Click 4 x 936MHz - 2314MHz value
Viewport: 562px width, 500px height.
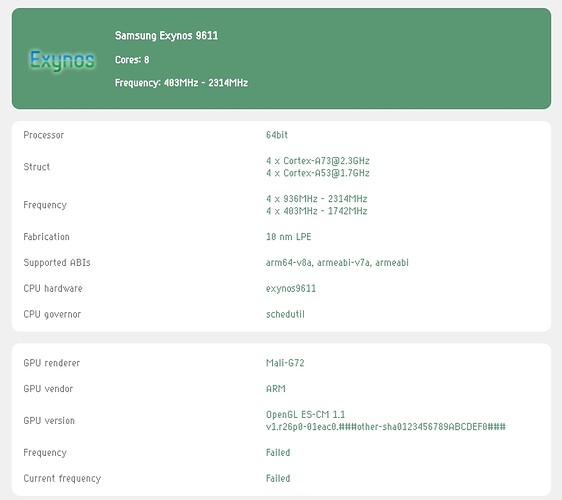coord(316,199)
